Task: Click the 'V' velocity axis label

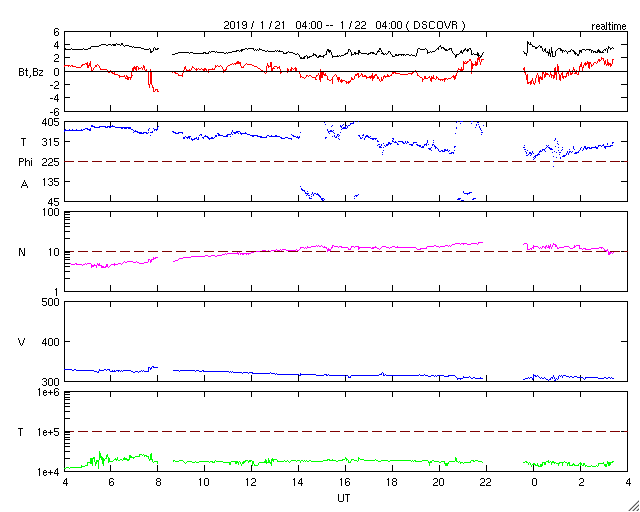Action: click(22, 342)
